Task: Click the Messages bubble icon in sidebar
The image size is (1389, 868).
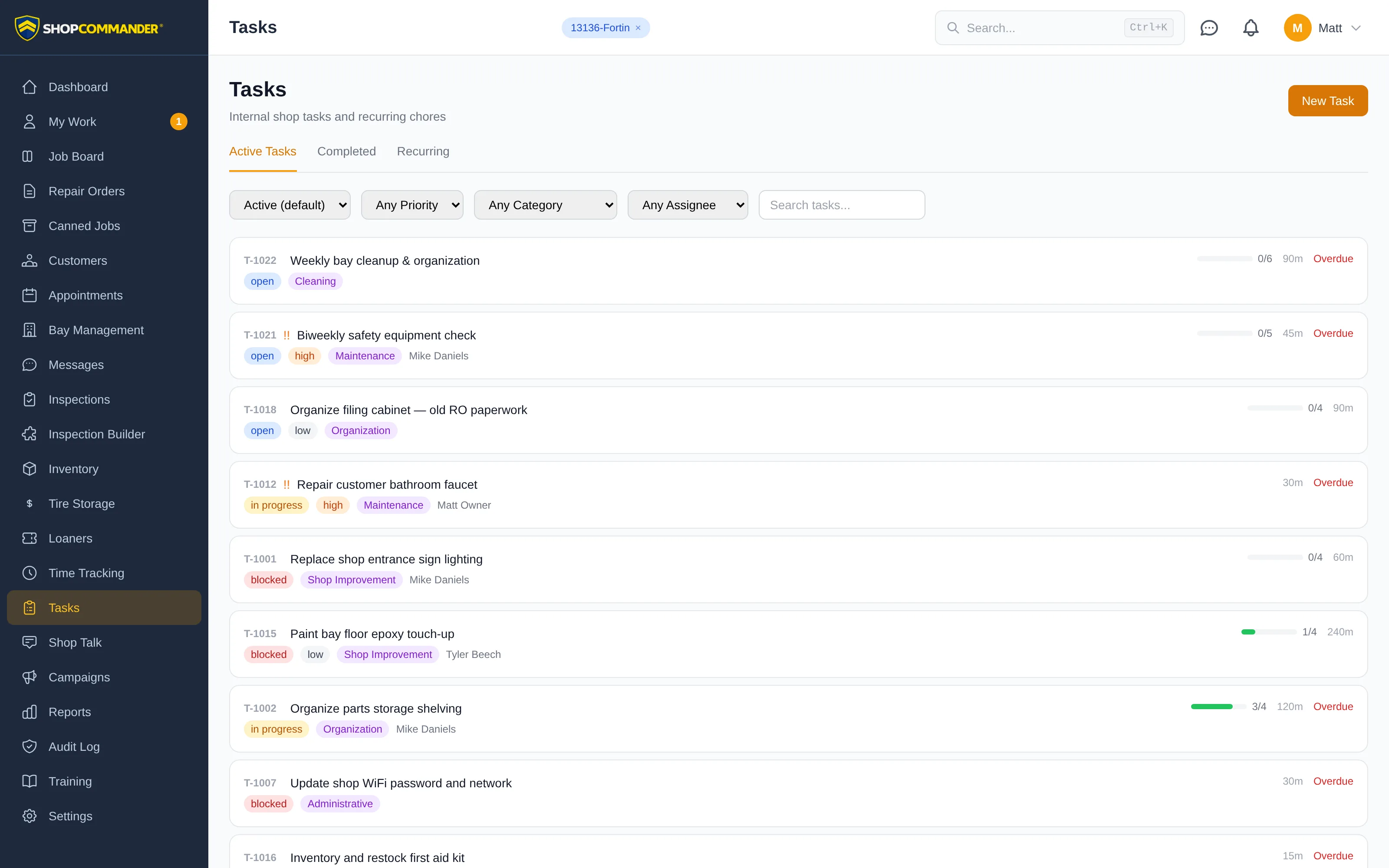Action: tap(29, 365)
